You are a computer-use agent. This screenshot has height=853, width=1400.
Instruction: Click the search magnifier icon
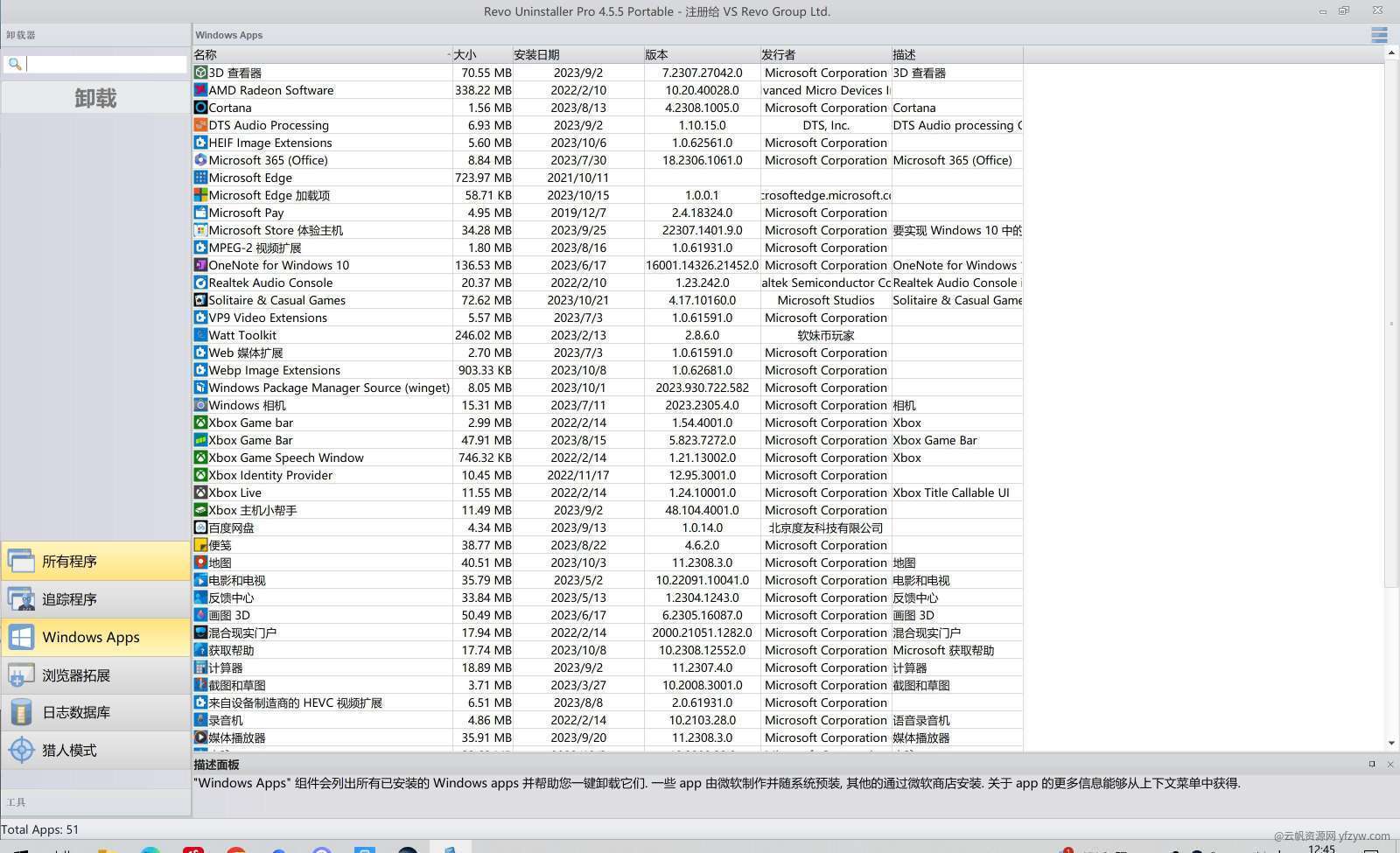[15, 64]
